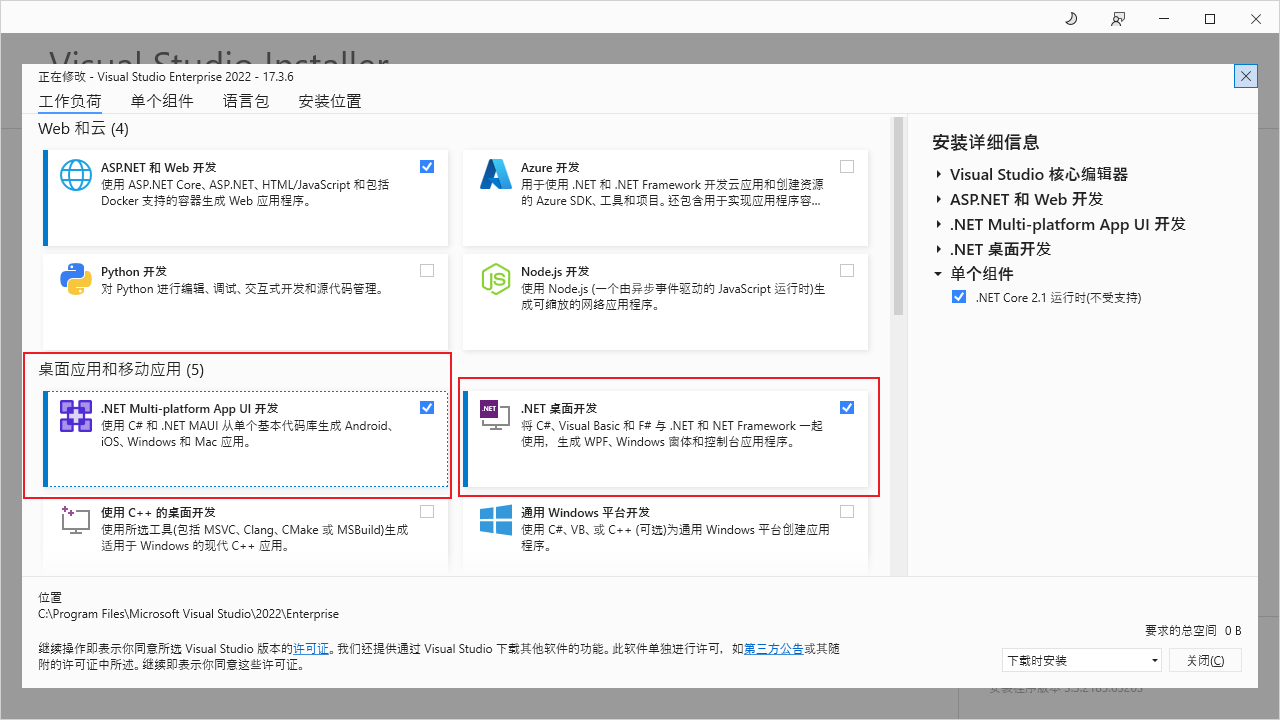Click the Web 和云 (4) section heading
The width and height of the screenshot is (1280, 720).
point(84,128)
